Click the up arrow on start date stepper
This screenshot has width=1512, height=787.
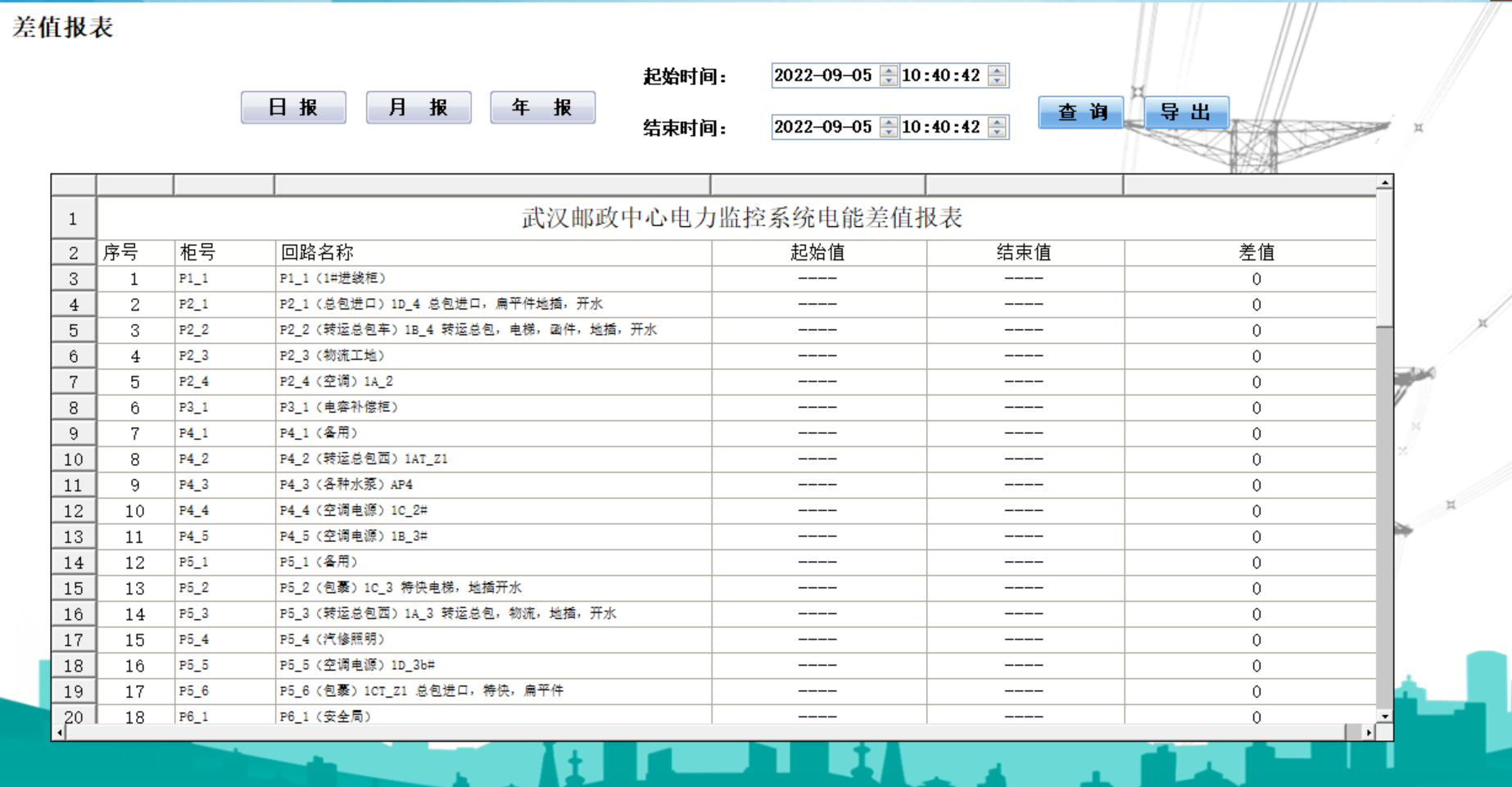point(887,71)
